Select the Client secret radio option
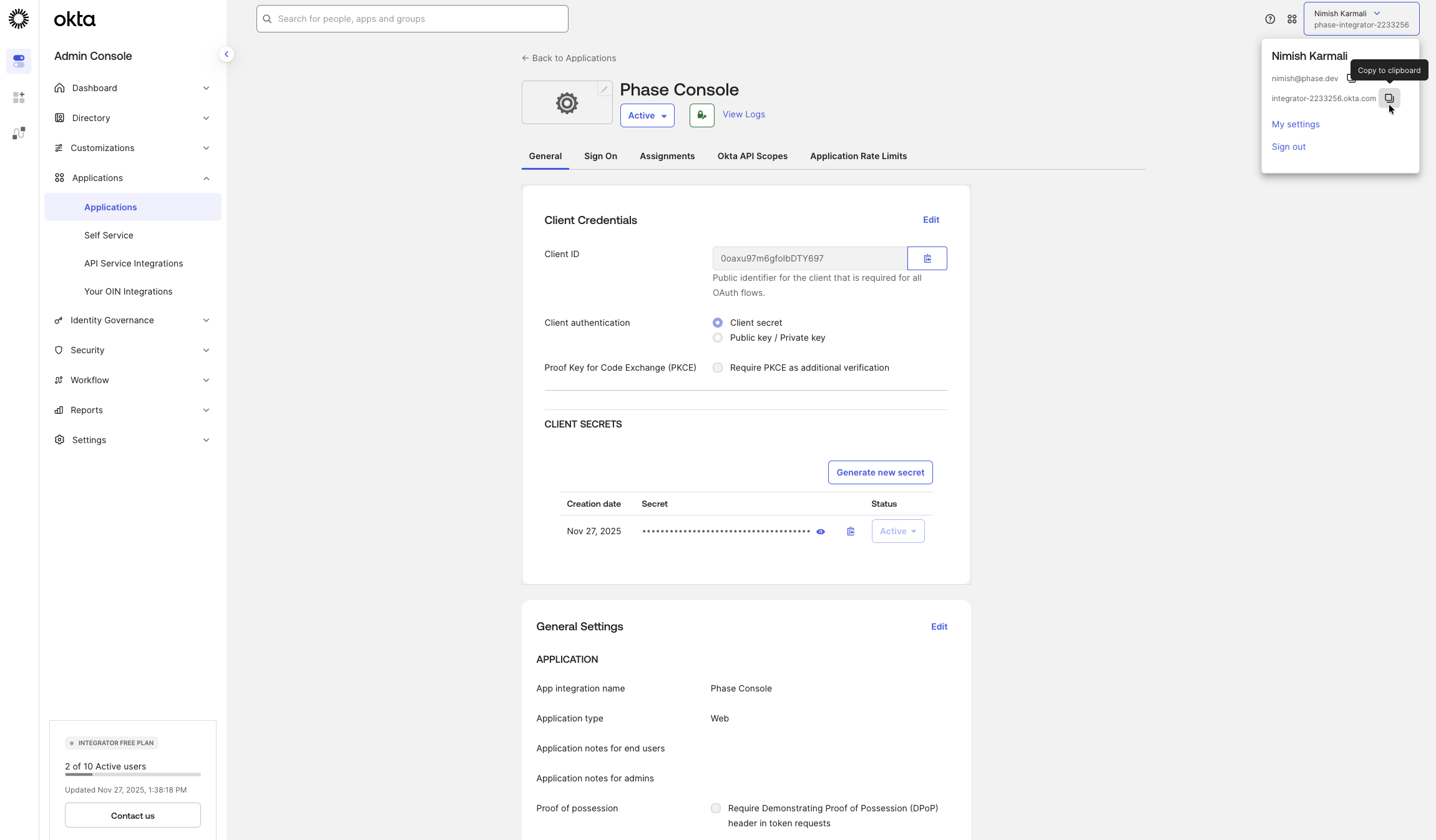This screenshot has width=1436, height=840. pos(718,323)
